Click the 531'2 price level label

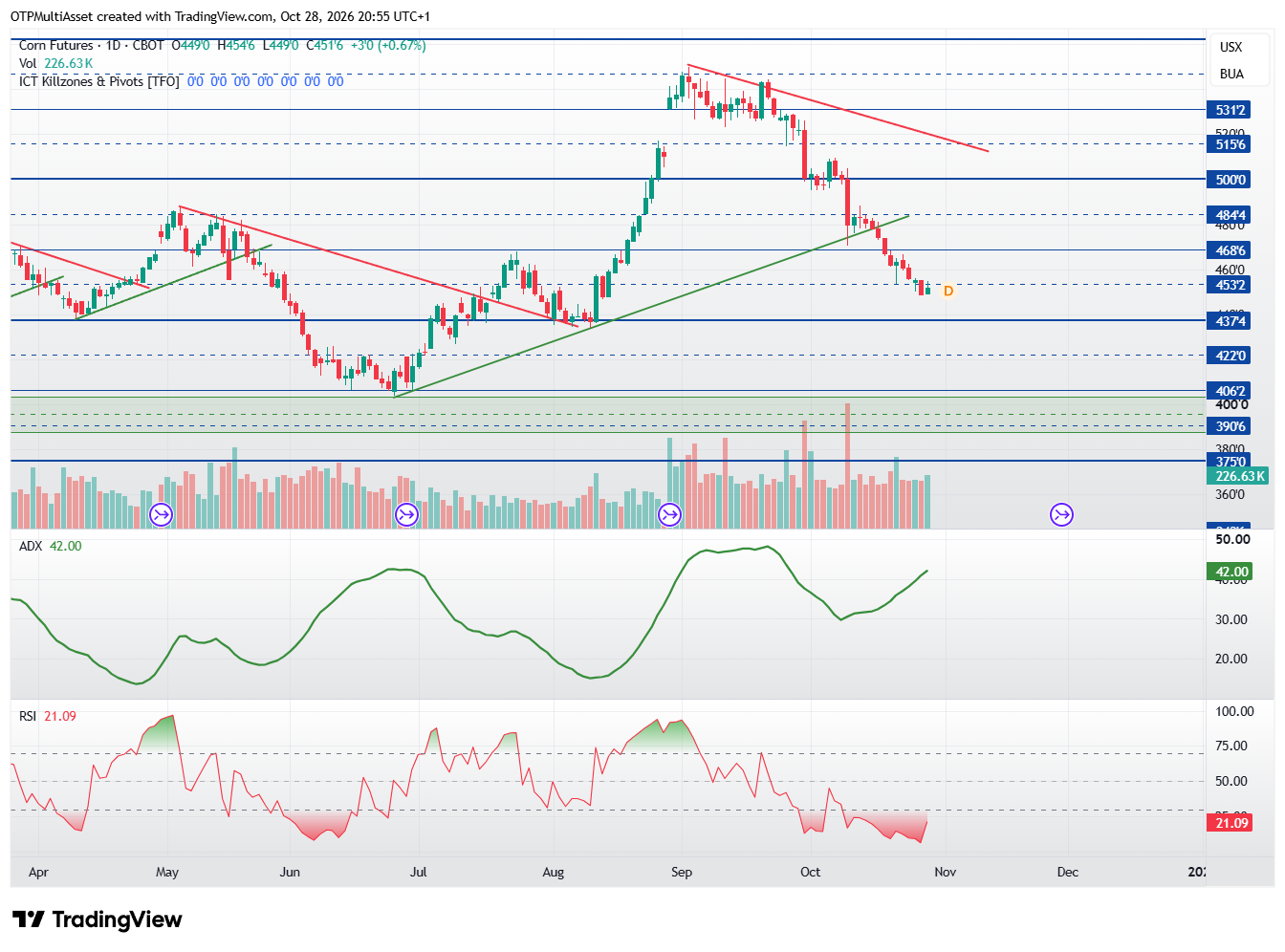(1230, 110)
